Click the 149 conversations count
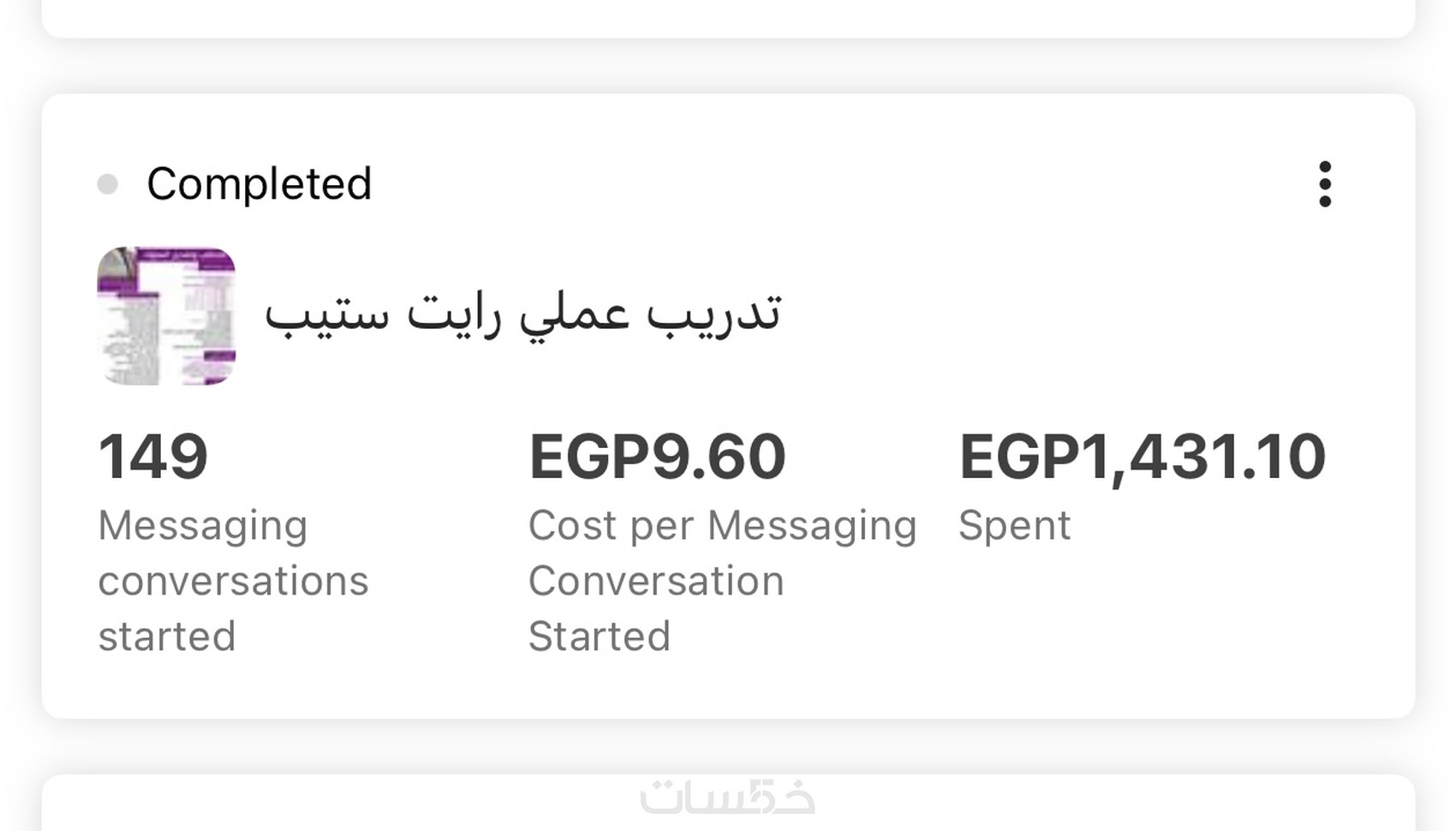This screenshot has width=1456, height=831. click(x=153, y=456)
